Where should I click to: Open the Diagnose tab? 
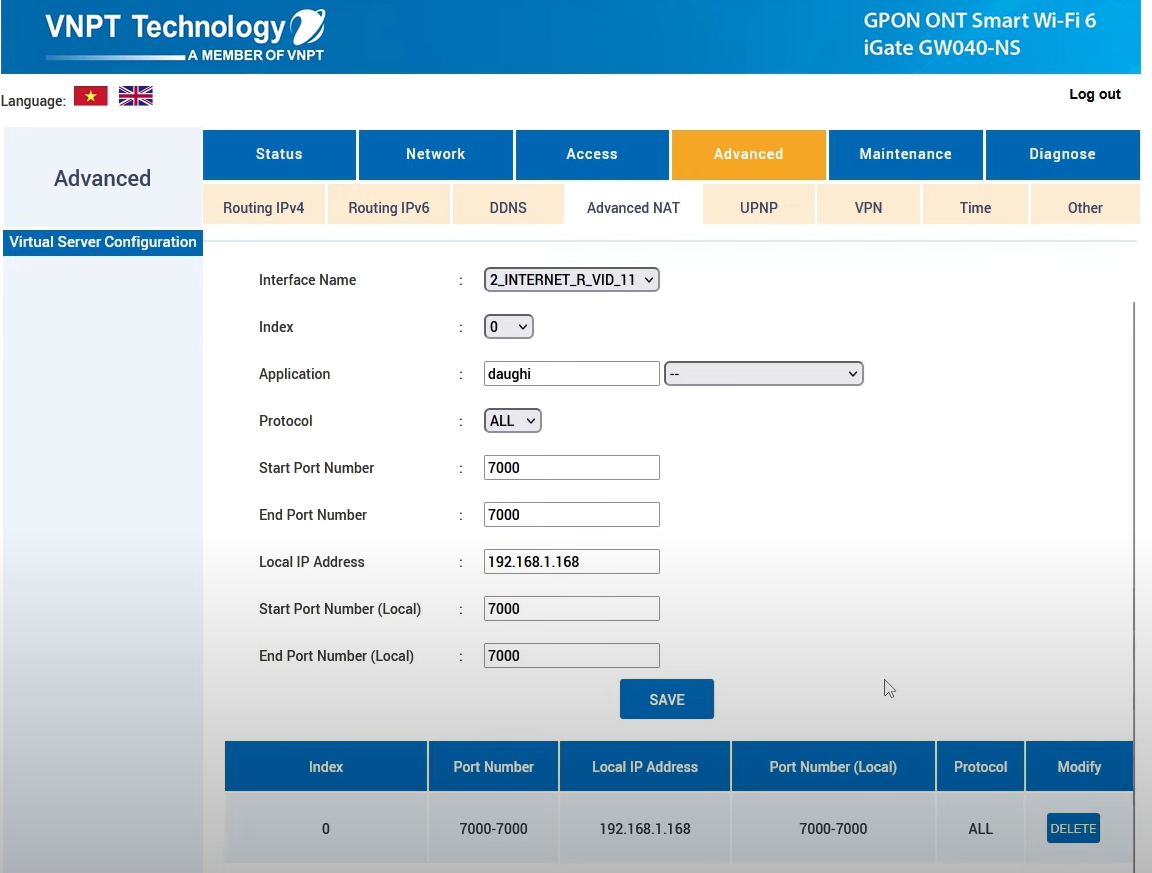1062,154
